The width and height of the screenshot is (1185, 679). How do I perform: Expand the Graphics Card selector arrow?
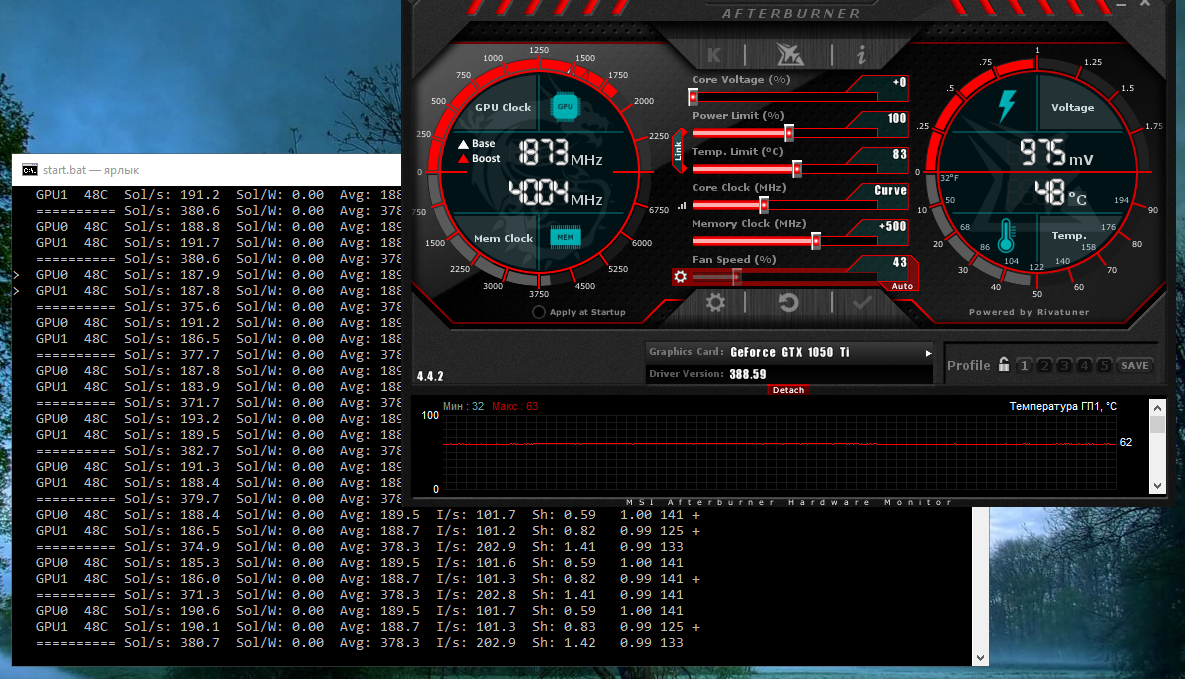click(928, 353)
